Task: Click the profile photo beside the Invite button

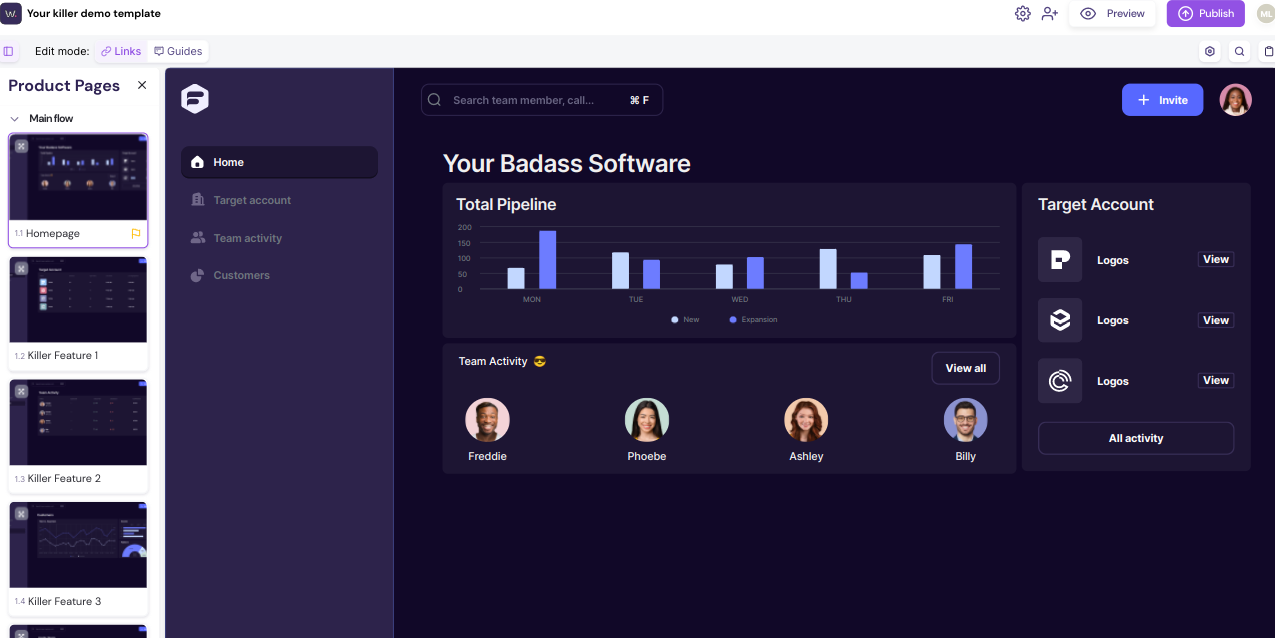Action: (1235, 99)
